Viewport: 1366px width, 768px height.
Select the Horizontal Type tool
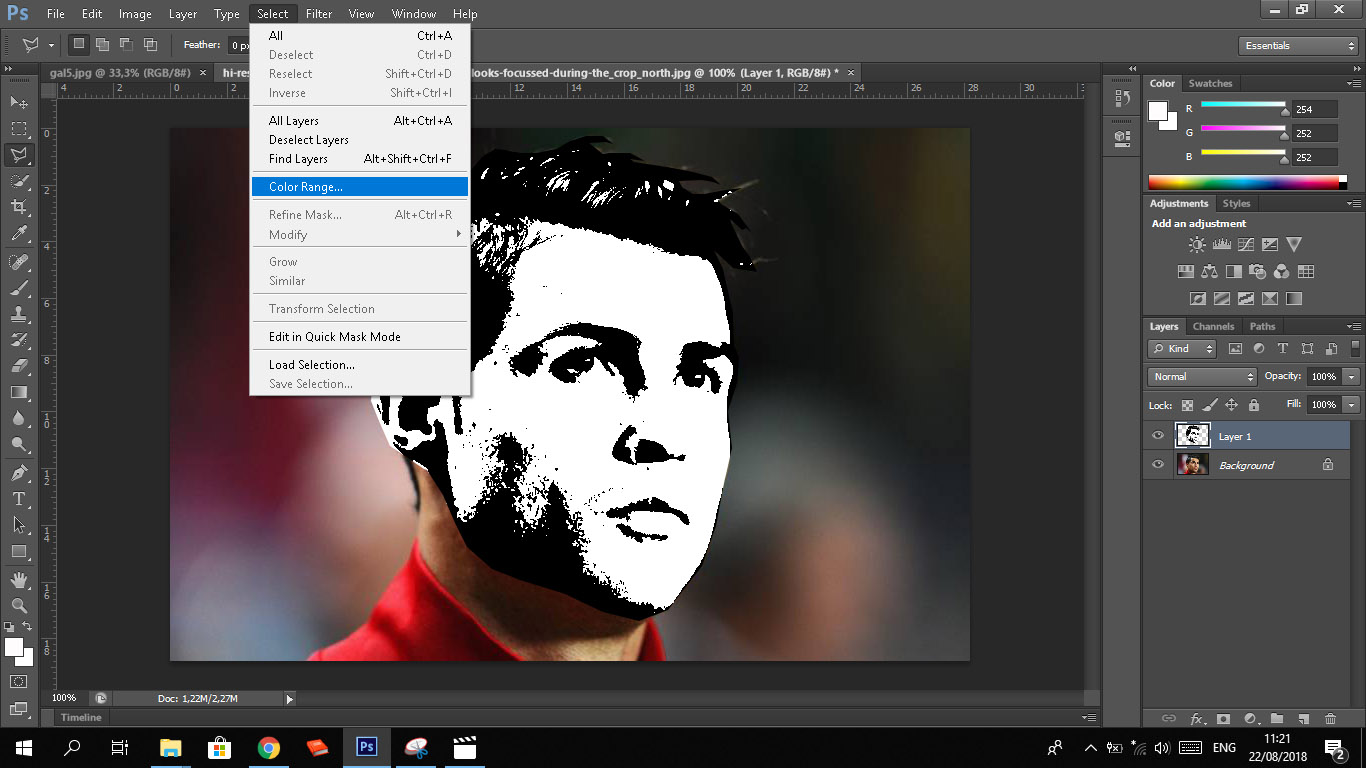point(19,498)
